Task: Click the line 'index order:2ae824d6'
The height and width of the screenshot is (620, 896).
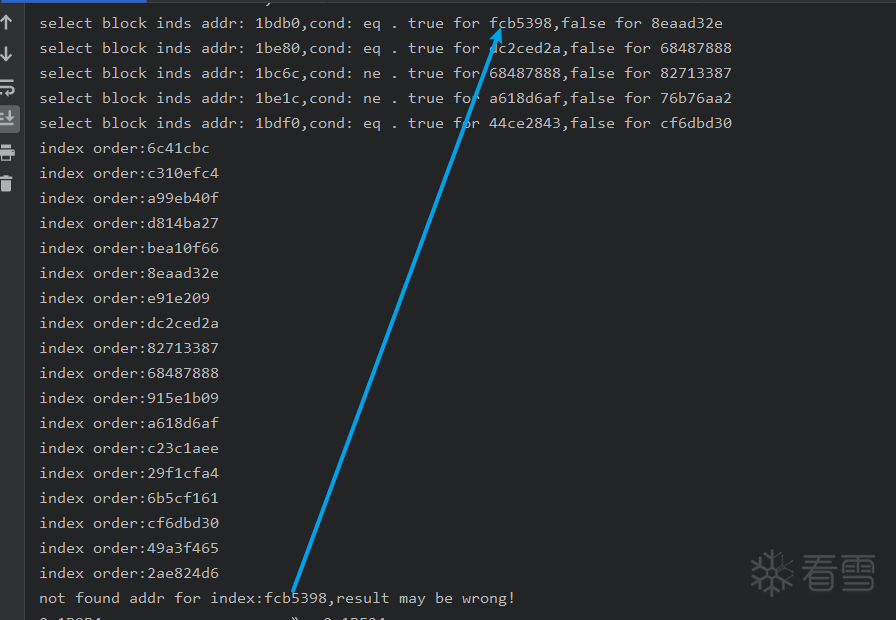Action: click(129, 573)
